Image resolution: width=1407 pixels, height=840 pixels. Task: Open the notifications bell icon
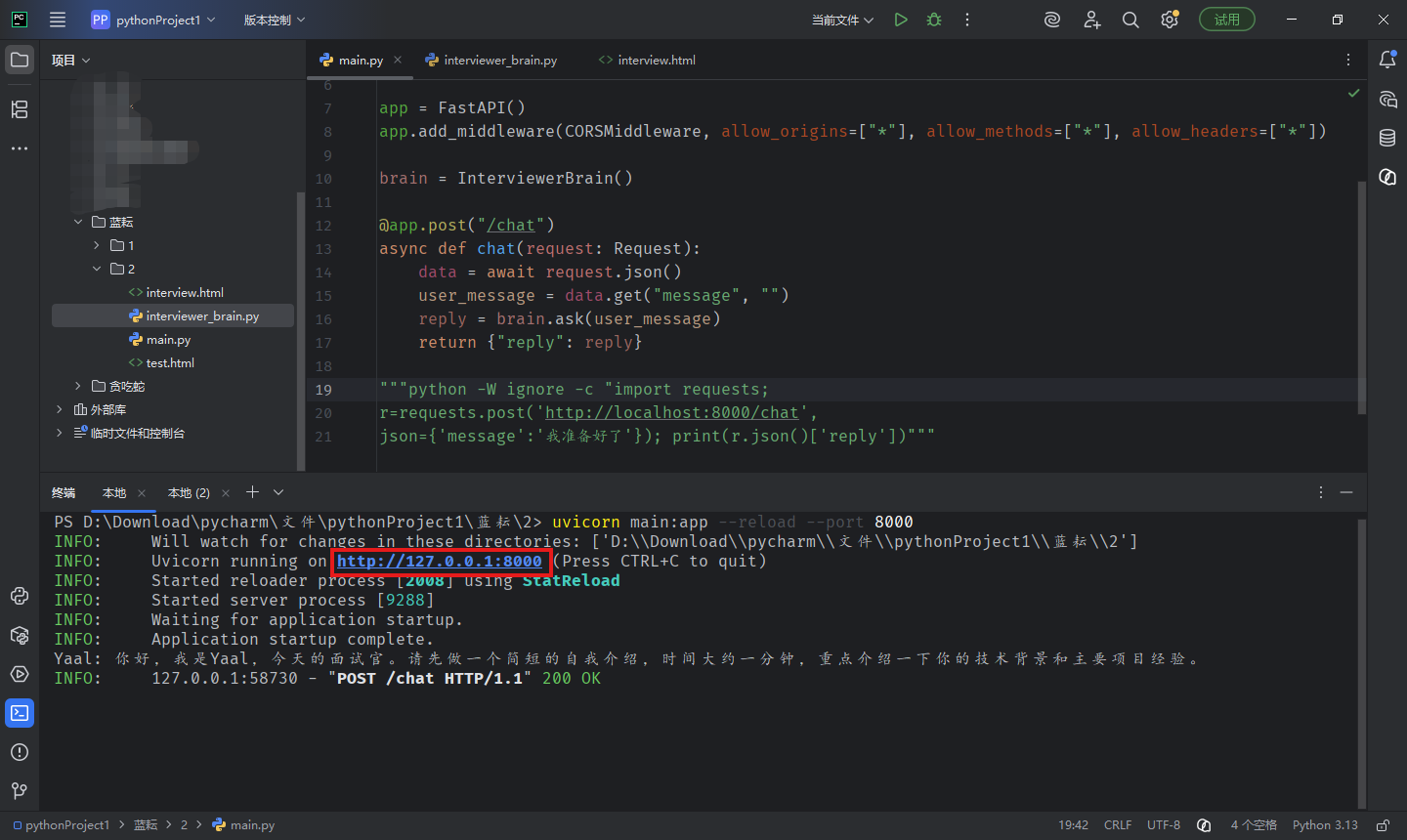(1387, 60)
